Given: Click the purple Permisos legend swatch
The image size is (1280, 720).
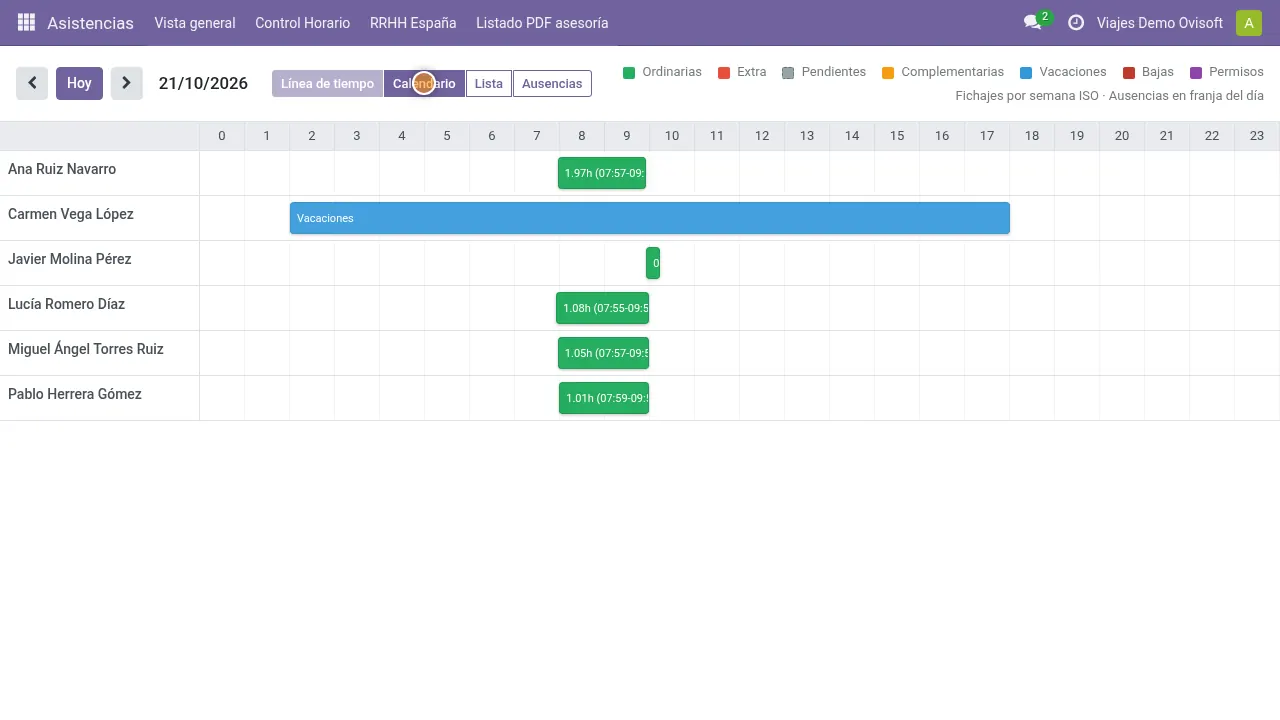Looking at the screenshot, I should pyautogui.click(x=1196, y=73).
